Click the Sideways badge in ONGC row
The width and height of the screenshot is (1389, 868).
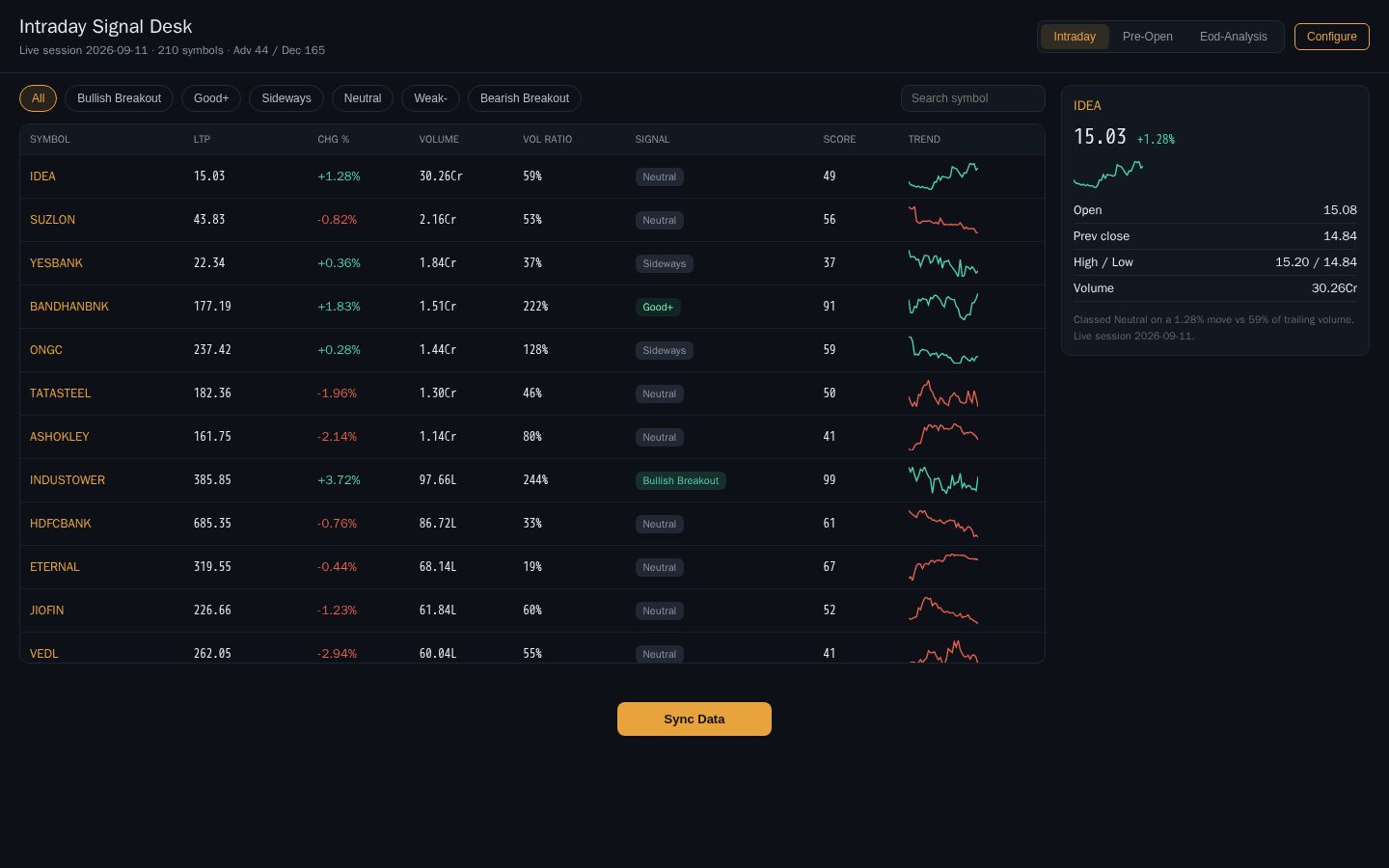point(664,350)
